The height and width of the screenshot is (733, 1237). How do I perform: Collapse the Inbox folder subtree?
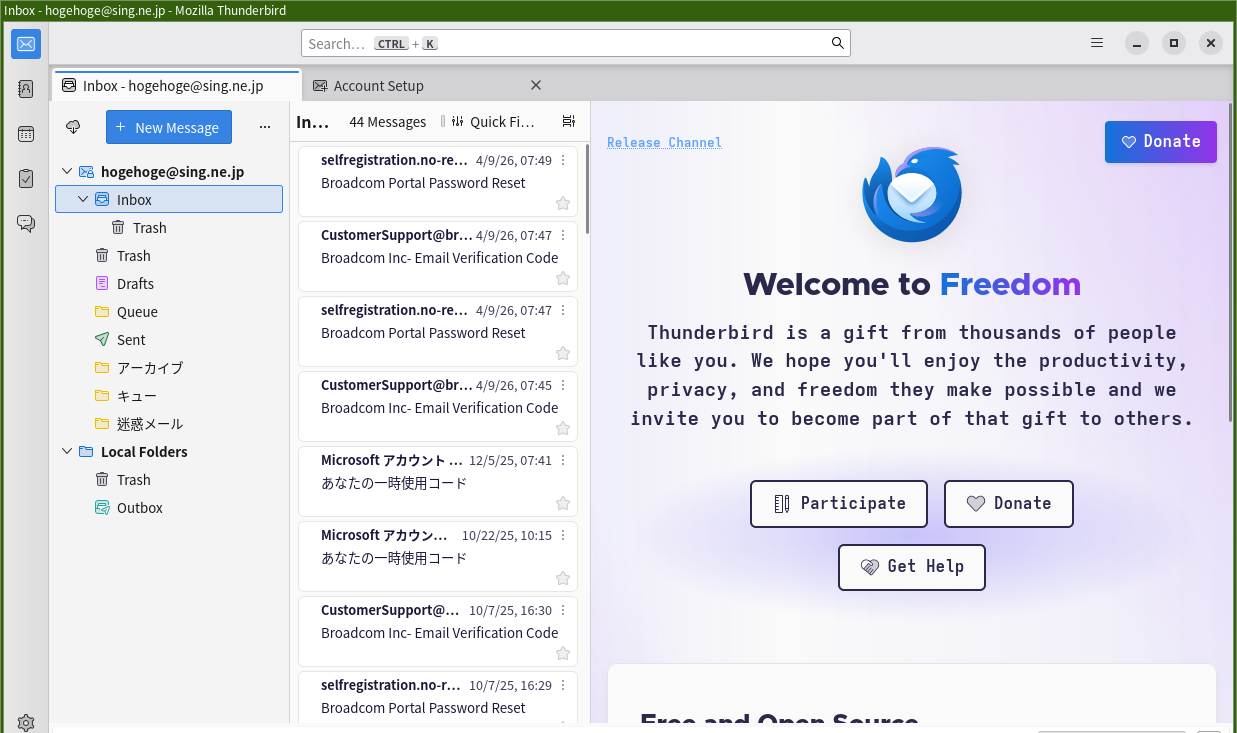(x=83, y=200)
